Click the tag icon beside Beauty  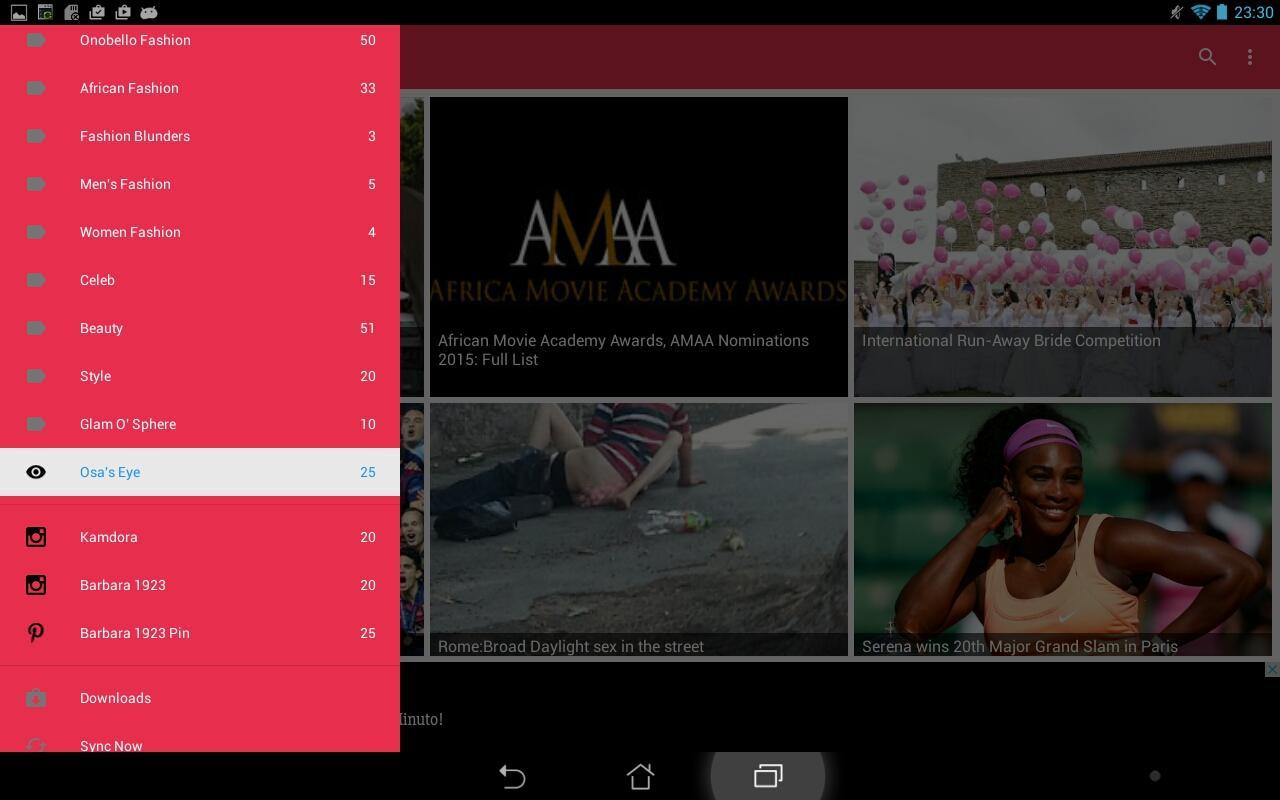pyautogui.click(x=36, y=328)
